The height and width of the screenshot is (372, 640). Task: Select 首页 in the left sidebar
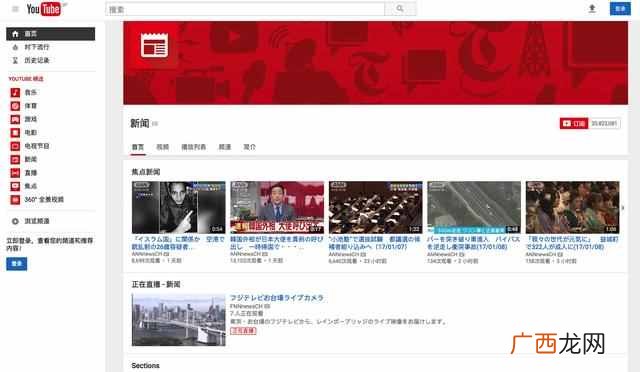[x=51, y=34]
